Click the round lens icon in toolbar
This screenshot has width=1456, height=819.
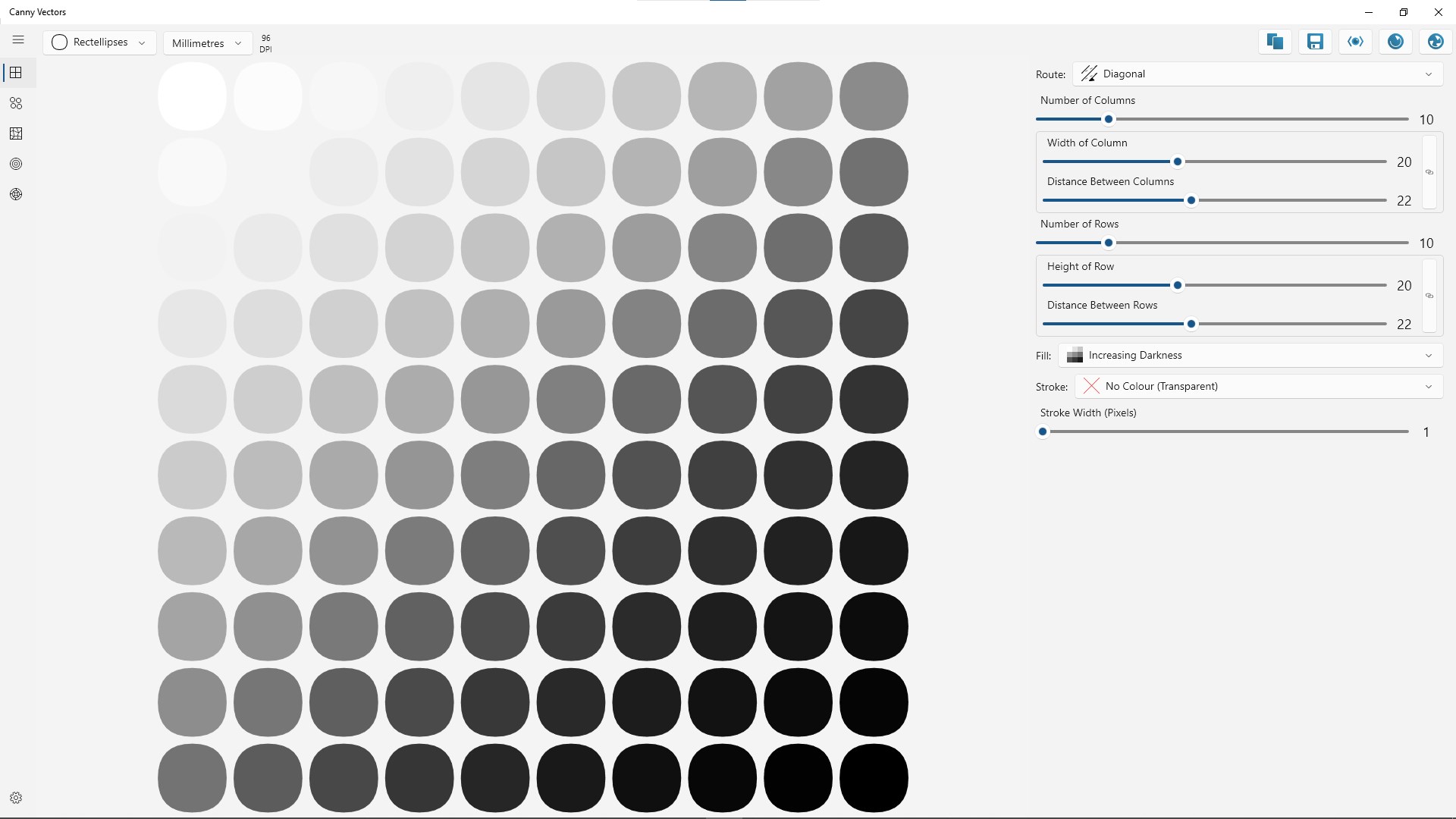[1395, 42]
